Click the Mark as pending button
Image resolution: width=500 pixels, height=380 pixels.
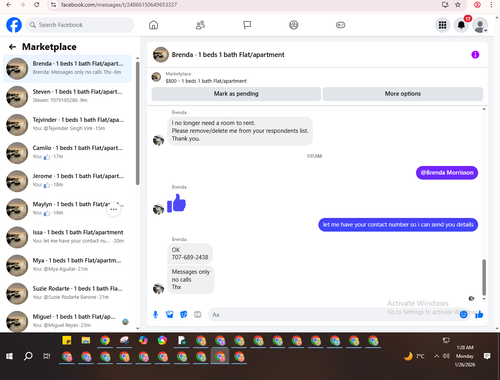[236, 94]
